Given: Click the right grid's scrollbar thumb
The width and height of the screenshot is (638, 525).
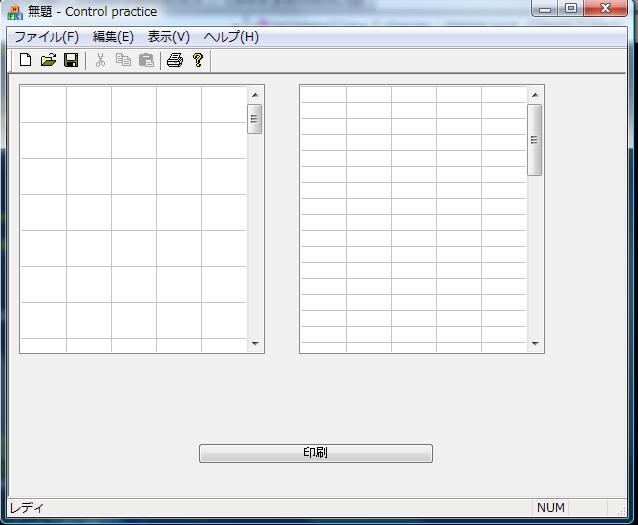Looking at the screenshot, I should (535, 140).
